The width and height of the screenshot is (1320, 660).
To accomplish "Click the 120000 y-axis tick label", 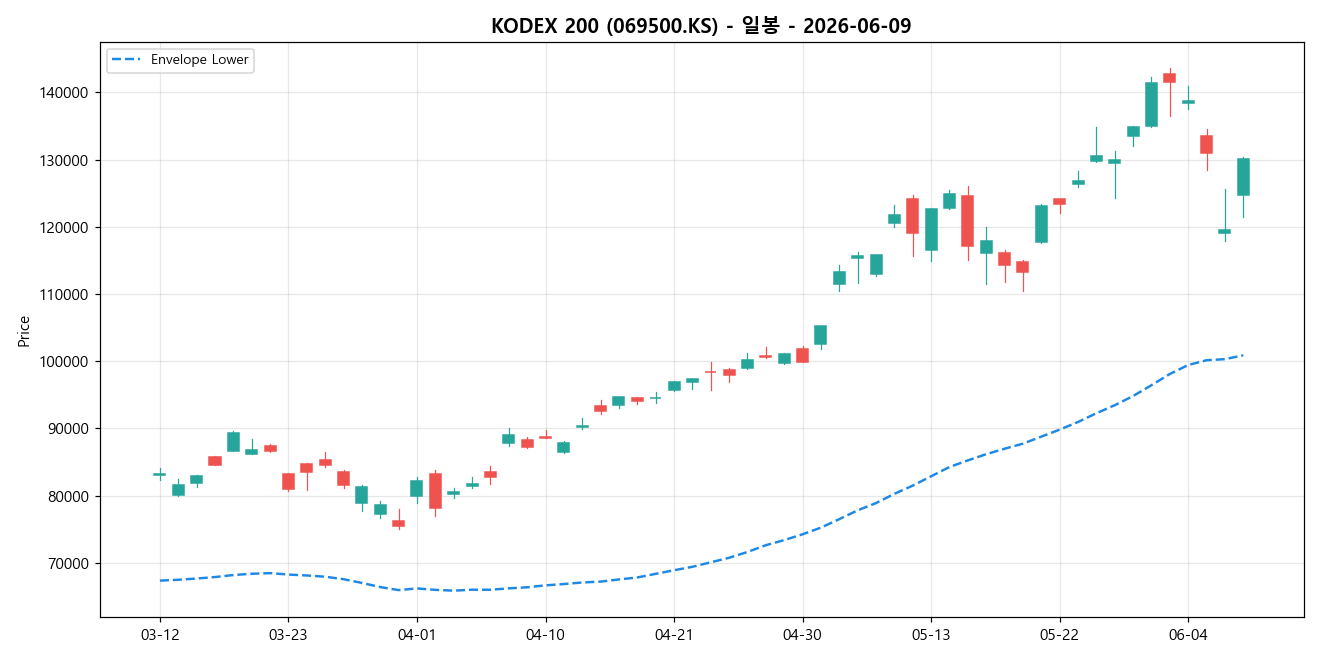I will click(x=66, y=227).
